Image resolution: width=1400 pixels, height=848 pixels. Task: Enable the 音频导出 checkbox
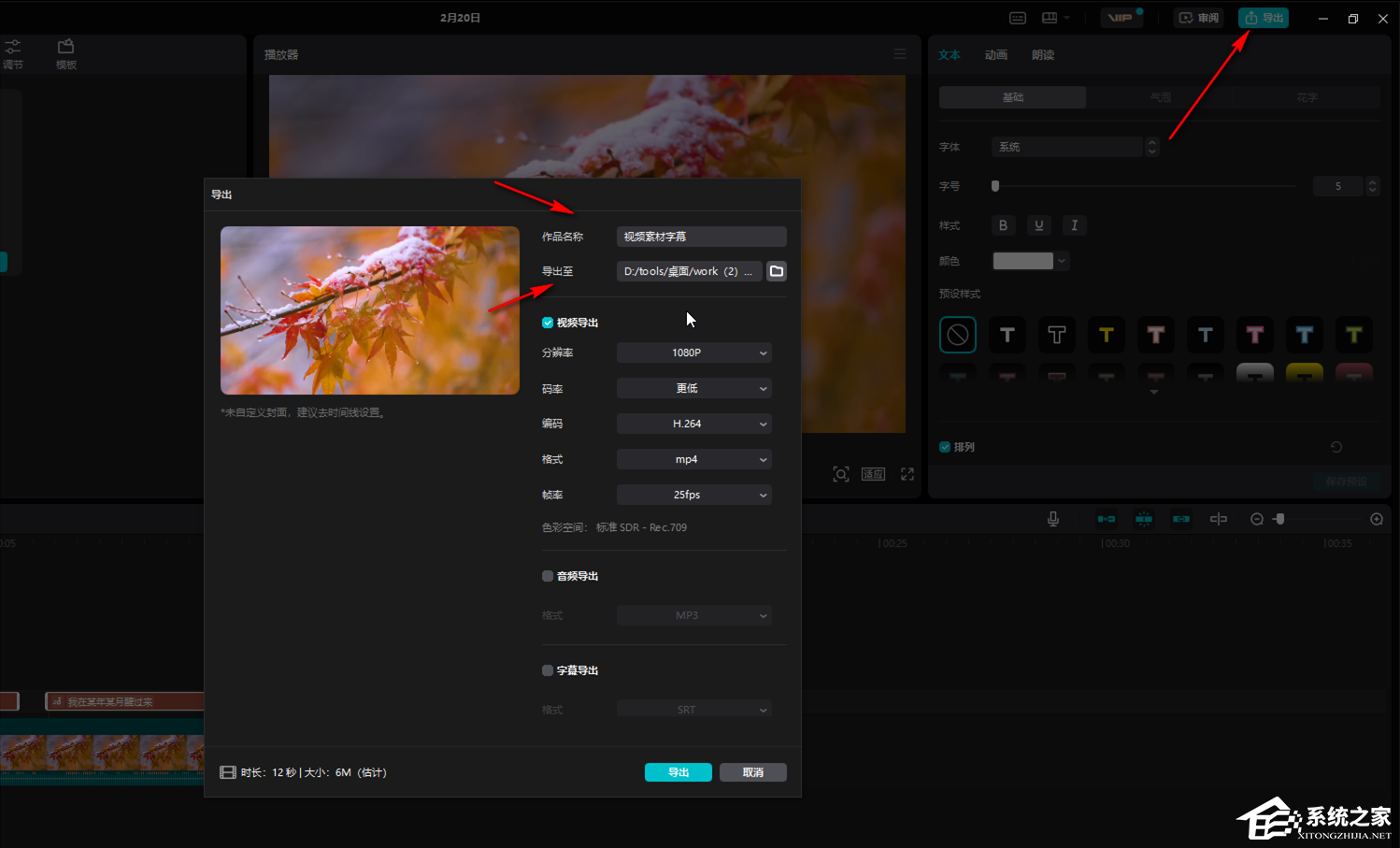coord(548,576)
